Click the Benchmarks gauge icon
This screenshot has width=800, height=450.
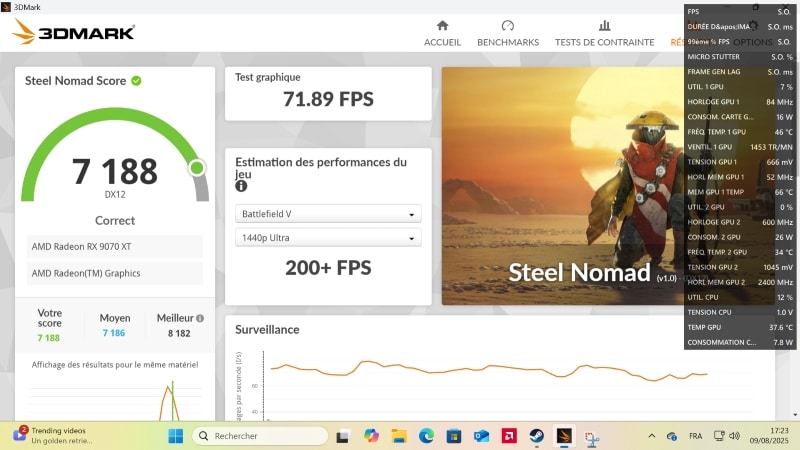coord(508,26)
